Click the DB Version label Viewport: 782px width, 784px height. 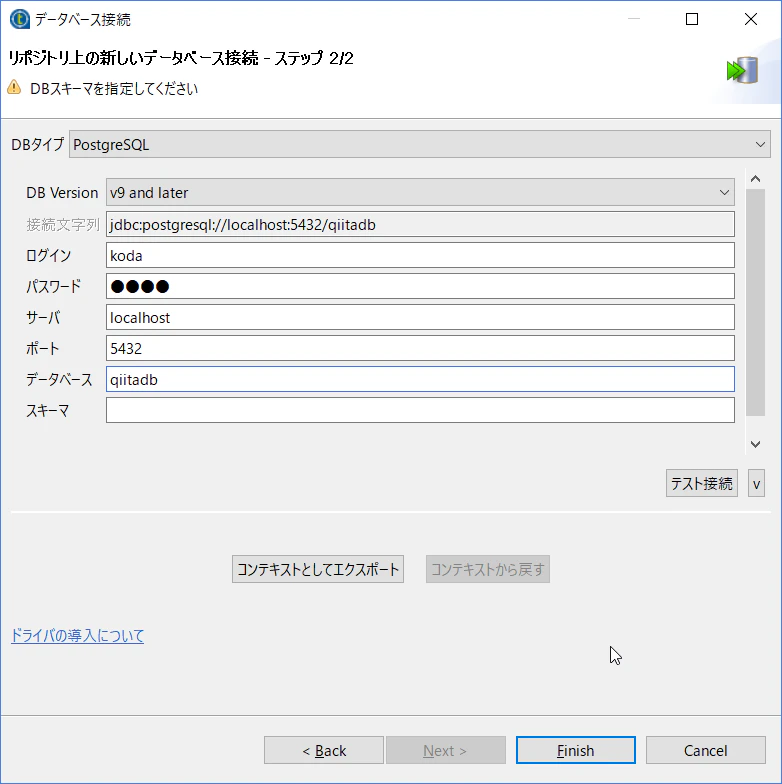pyautogui.click(x=62, y=192)
